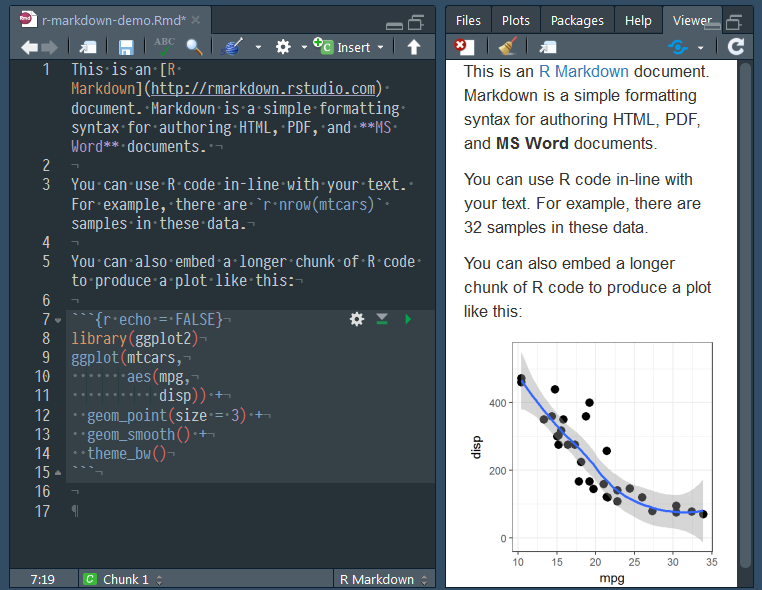Expand the Insert chunk dropdown
The image size is (762, 590).
click(377, 47)
